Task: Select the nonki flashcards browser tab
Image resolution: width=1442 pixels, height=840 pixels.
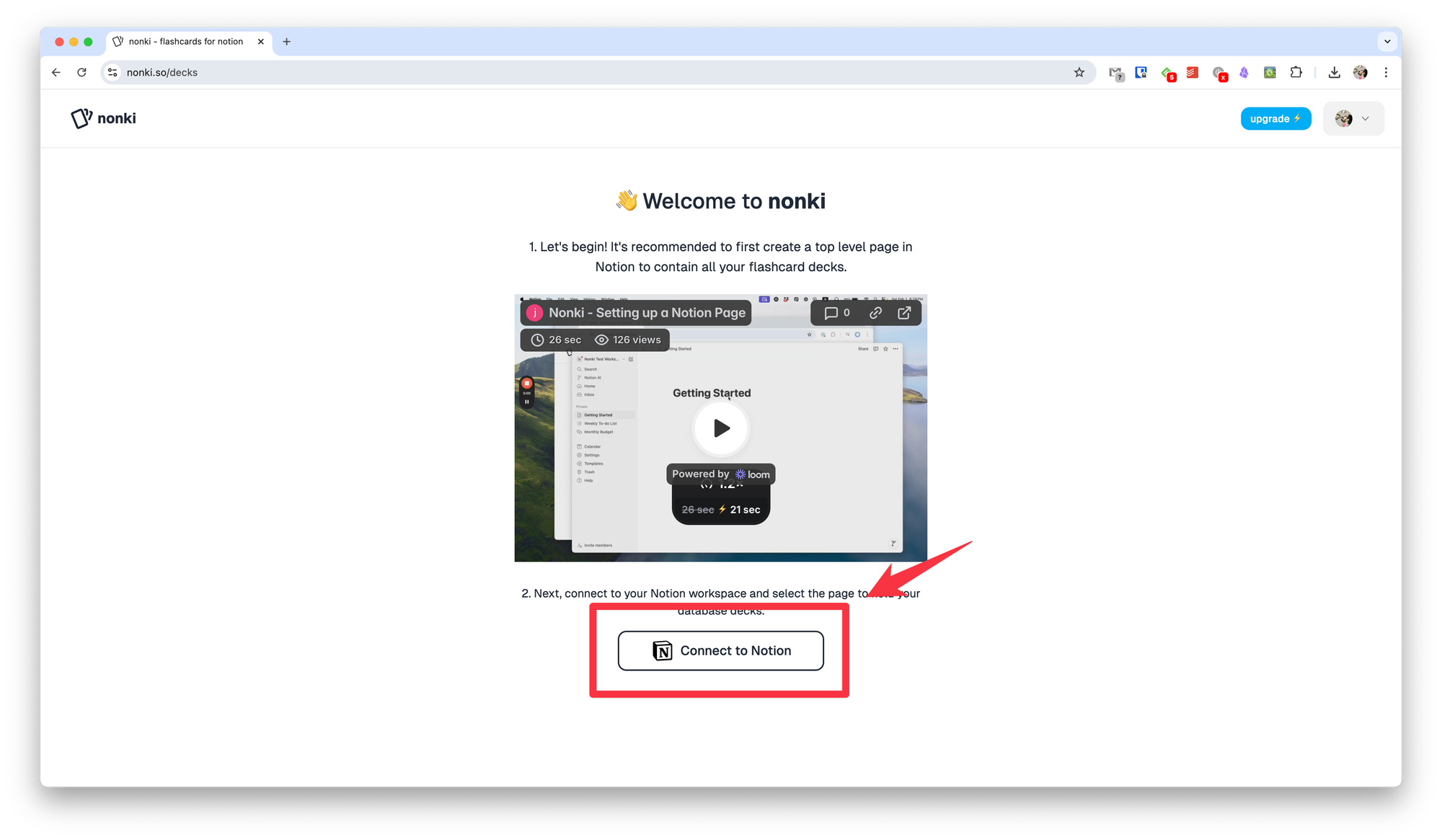Action: pyautogui.click(x=186, y=42)
